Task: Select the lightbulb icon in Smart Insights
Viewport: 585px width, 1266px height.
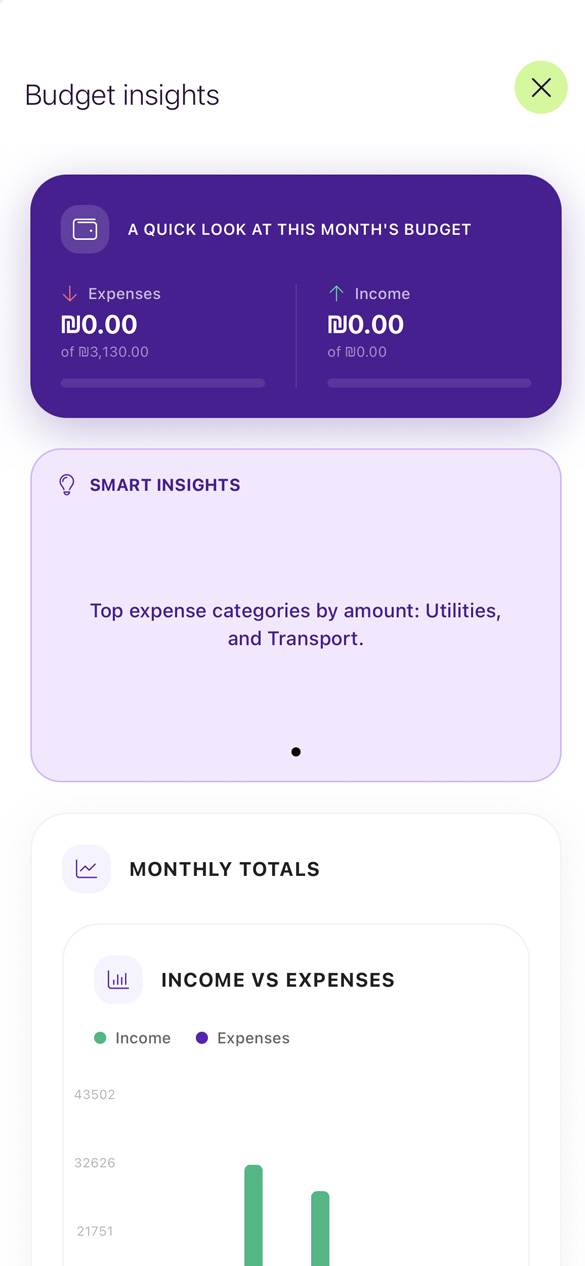Action: pos(66,485)
